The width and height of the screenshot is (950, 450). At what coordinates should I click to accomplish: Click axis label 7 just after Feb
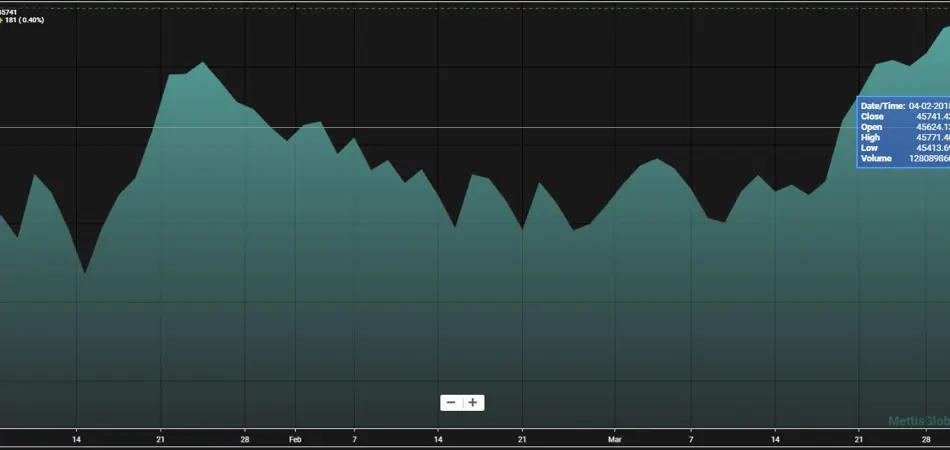[x=354, y=438]
